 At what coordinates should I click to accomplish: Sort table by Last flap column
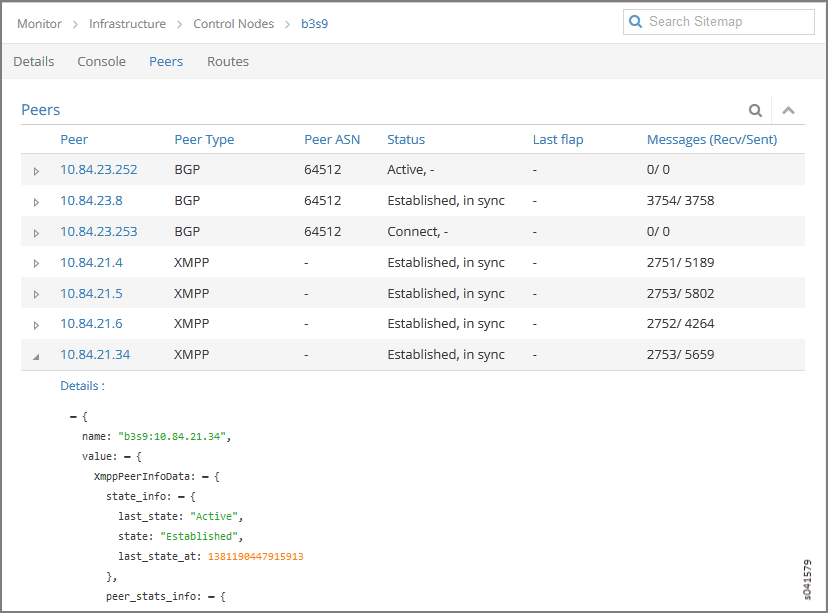pos(558,140)
